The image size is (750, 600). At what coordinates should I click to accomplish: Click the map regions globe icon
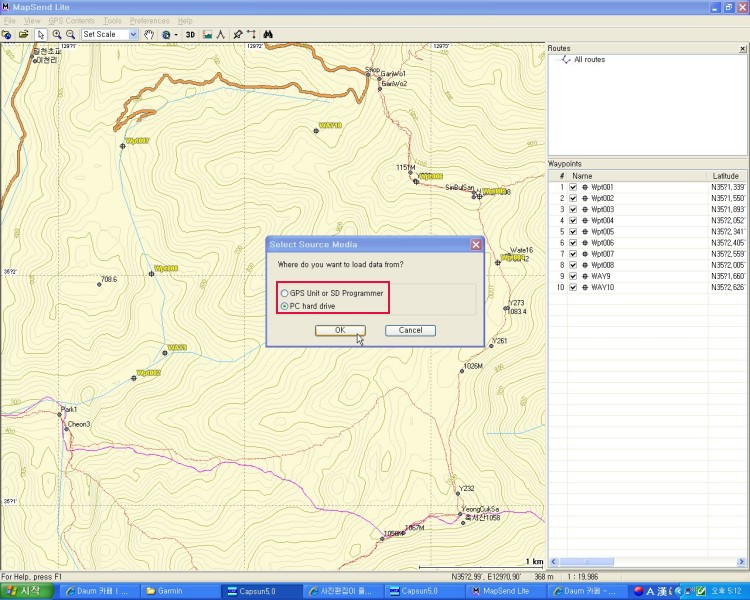point(7,34)
